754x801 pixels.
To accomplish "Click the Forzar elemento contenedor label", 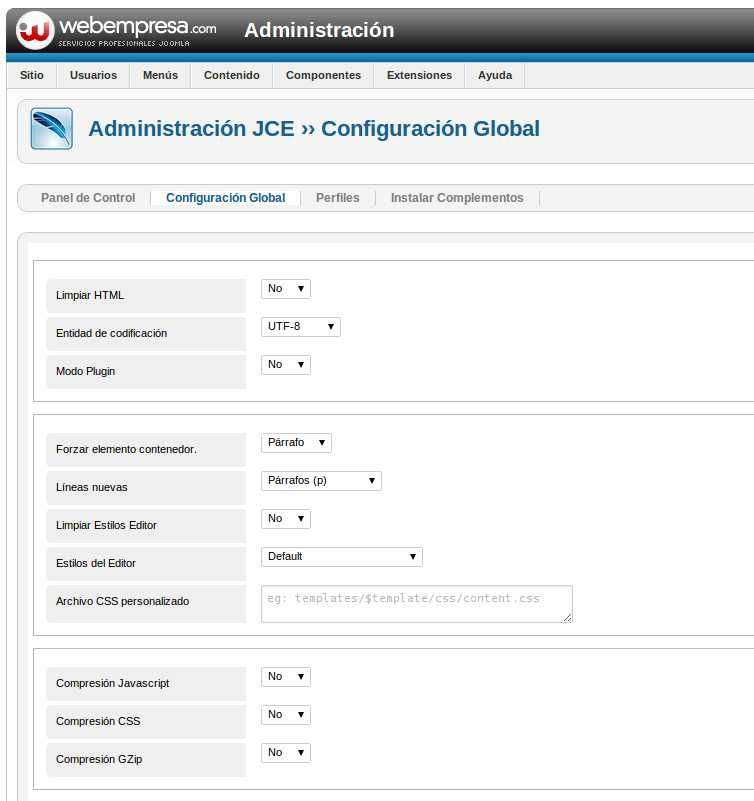I will (x=126, y=449).
